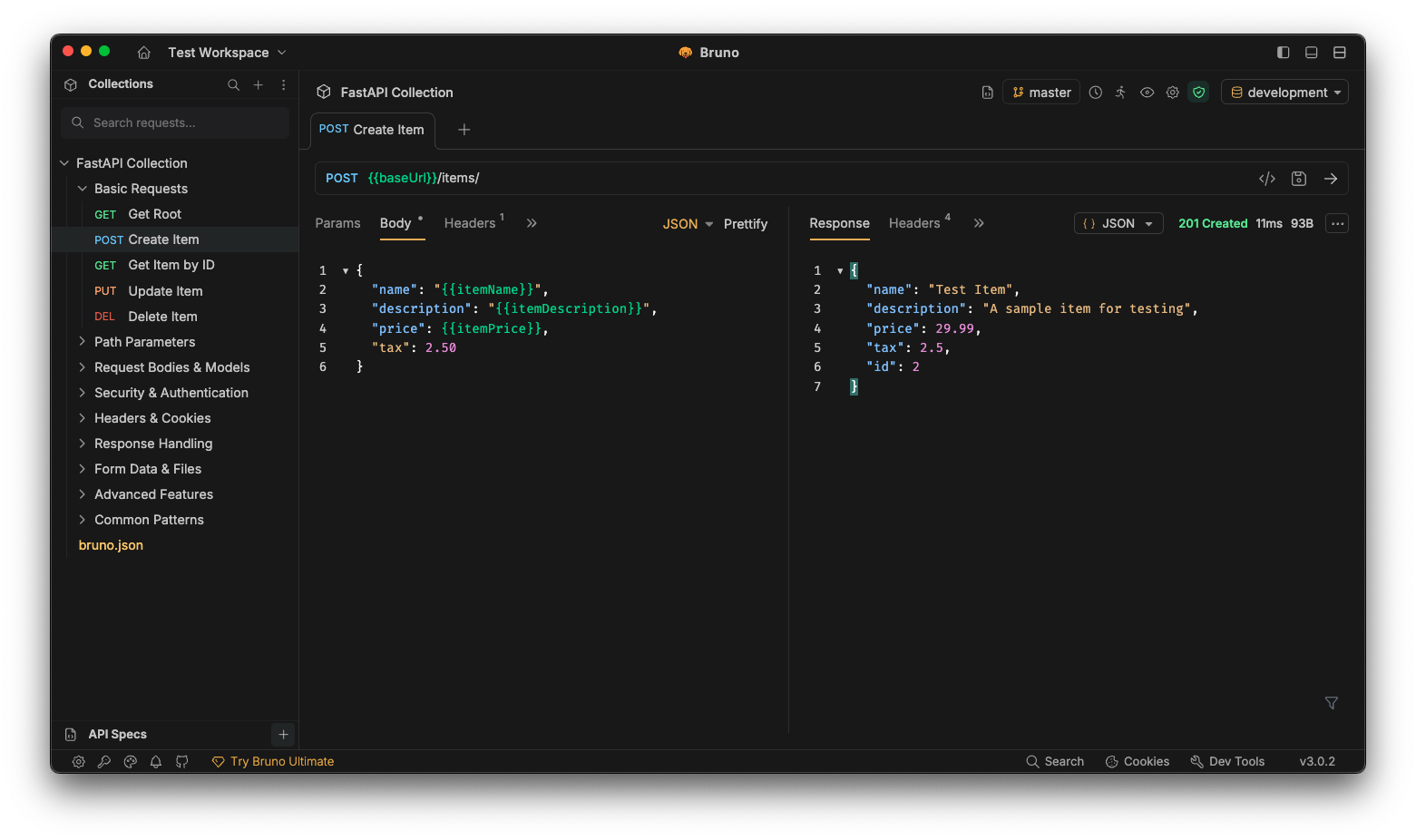Click the save request floppy disk icon
The image size is (1416, 840).
[1298, 179]
